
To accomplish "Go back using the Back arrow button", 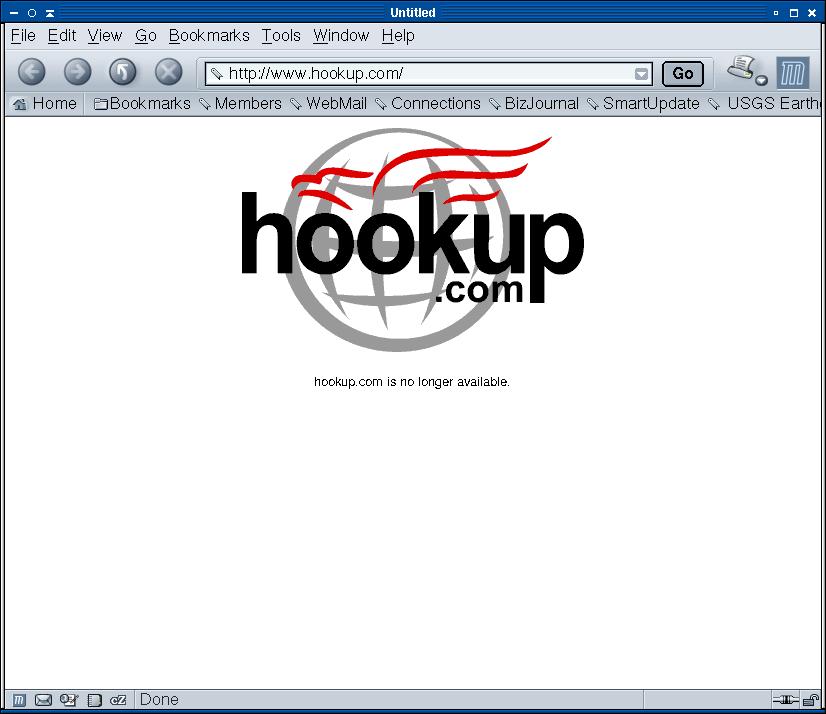I will point(32,72).
